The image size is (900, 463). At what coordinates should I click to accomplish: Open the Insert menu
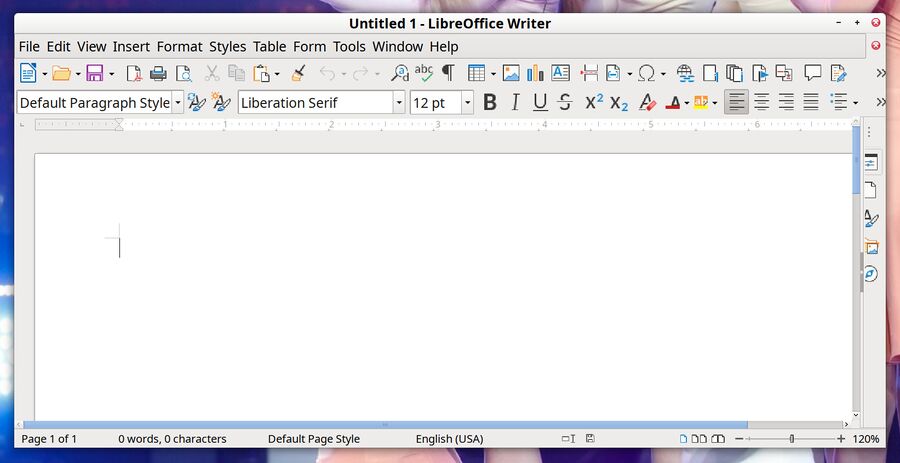(x=131, y=46)
